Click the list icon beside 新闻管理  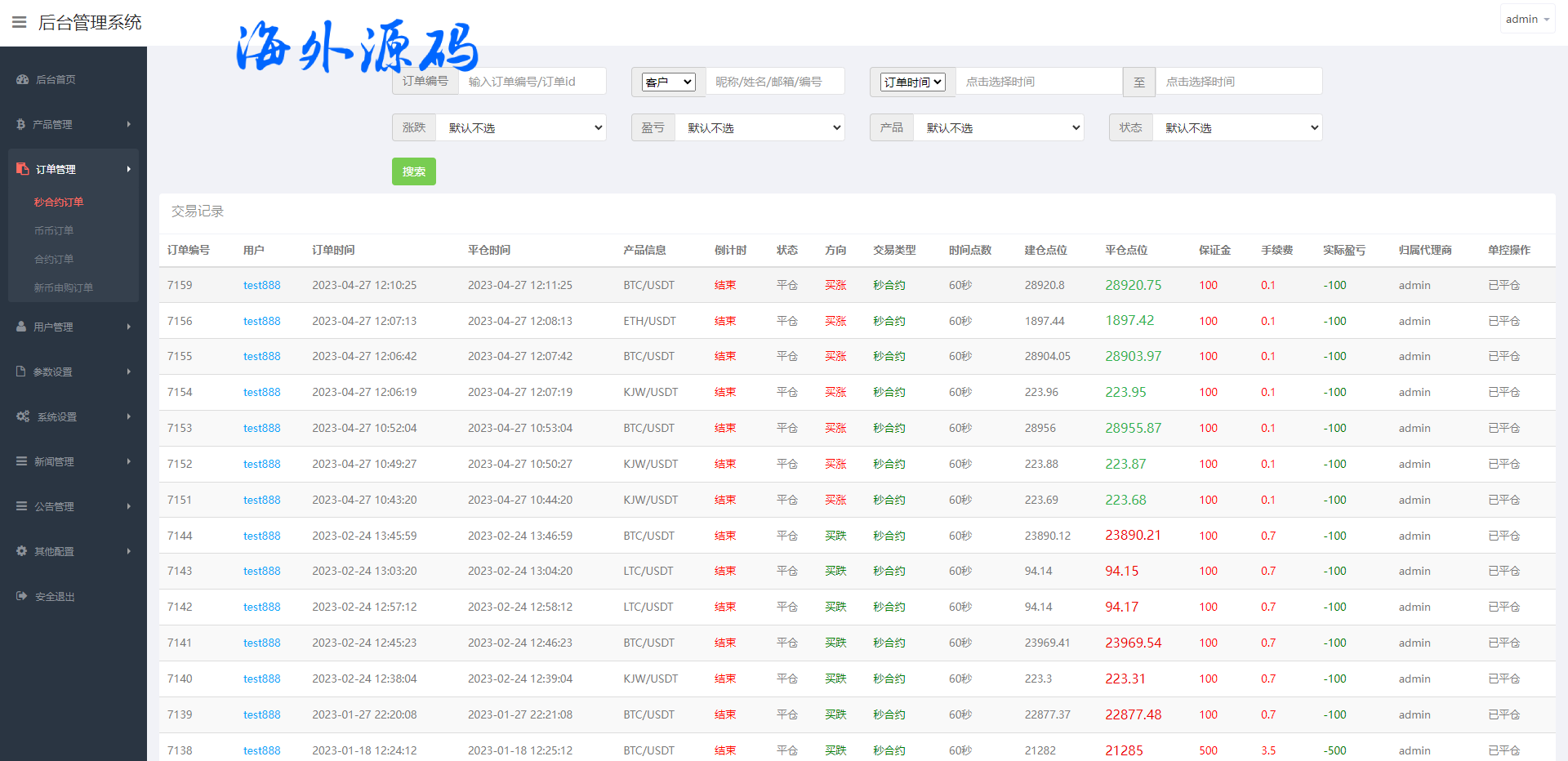22,461
